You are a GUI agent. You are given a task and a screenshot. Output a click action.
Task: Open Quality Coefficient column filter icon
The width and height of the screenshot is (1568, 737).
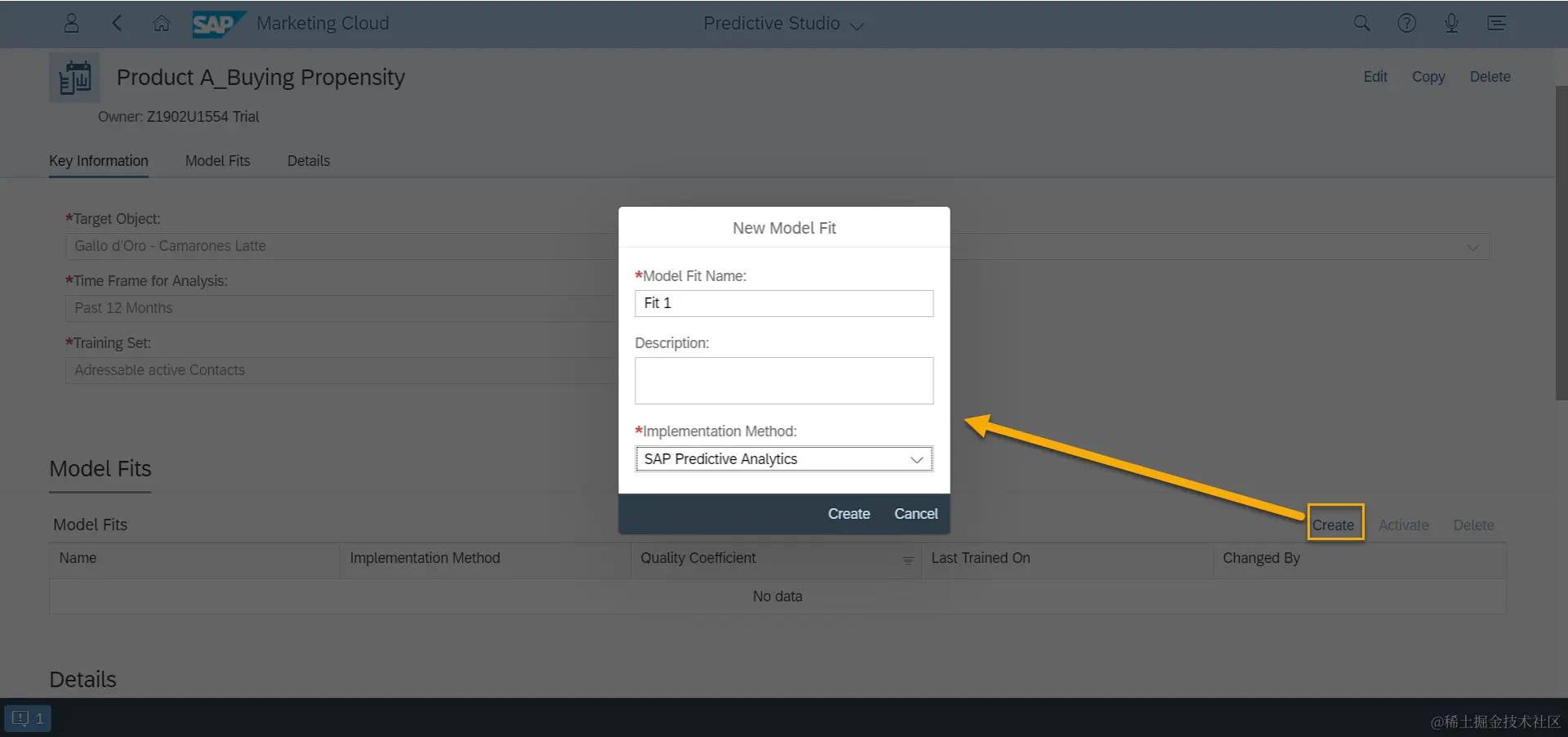coord(908,561)
